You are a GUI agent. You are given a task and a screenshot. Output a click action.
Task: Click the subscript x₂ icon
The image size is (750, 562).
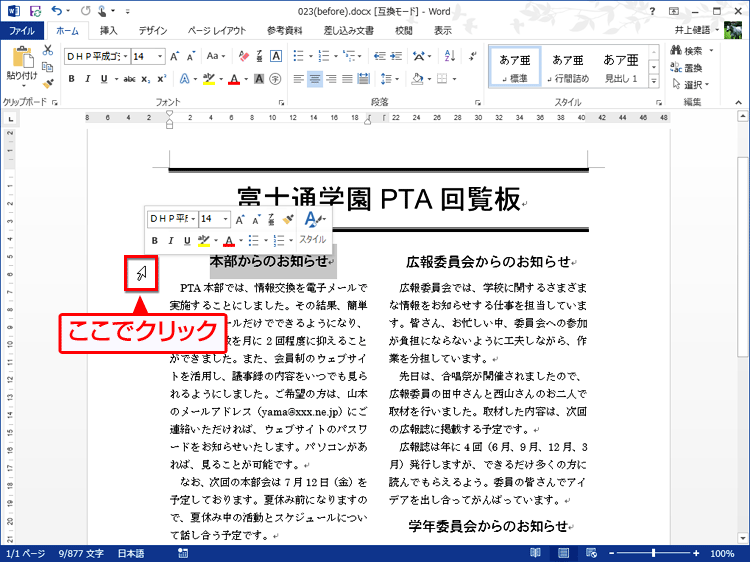click(145, 79)
